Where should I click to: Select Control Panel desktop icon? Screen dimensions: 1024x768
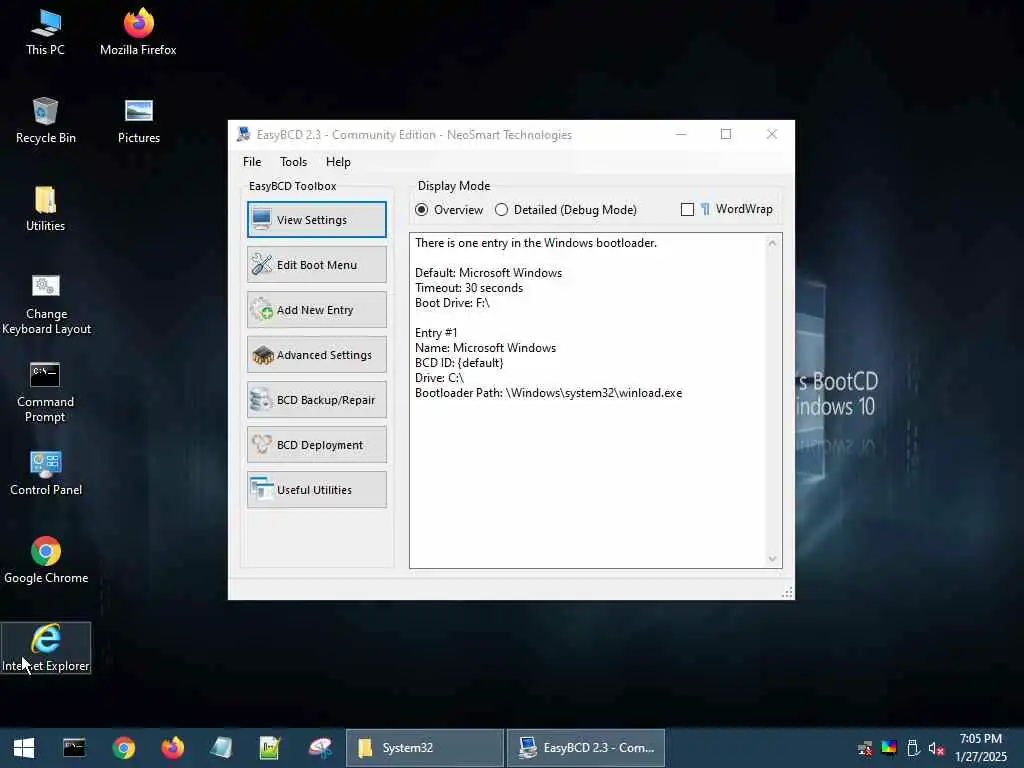pyautogui.click(x=46, y=473)
